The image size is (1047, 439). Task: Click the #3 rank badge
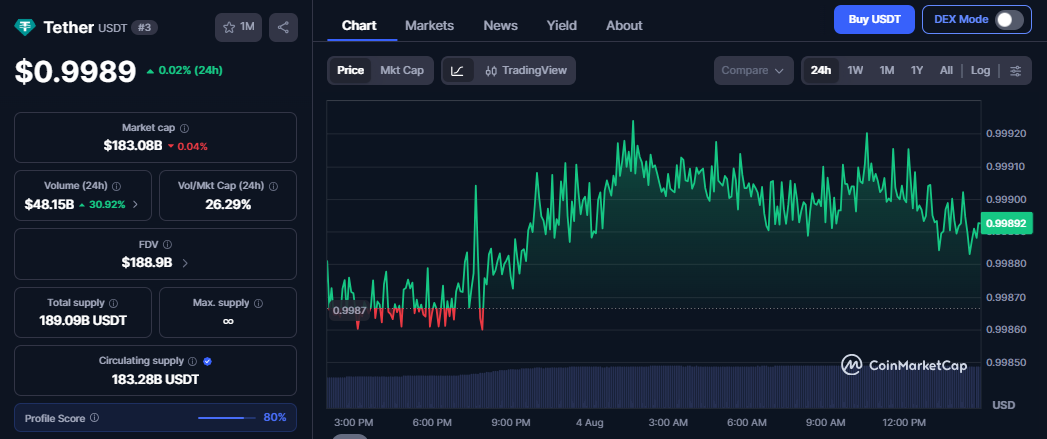click(x=145, y=27)
